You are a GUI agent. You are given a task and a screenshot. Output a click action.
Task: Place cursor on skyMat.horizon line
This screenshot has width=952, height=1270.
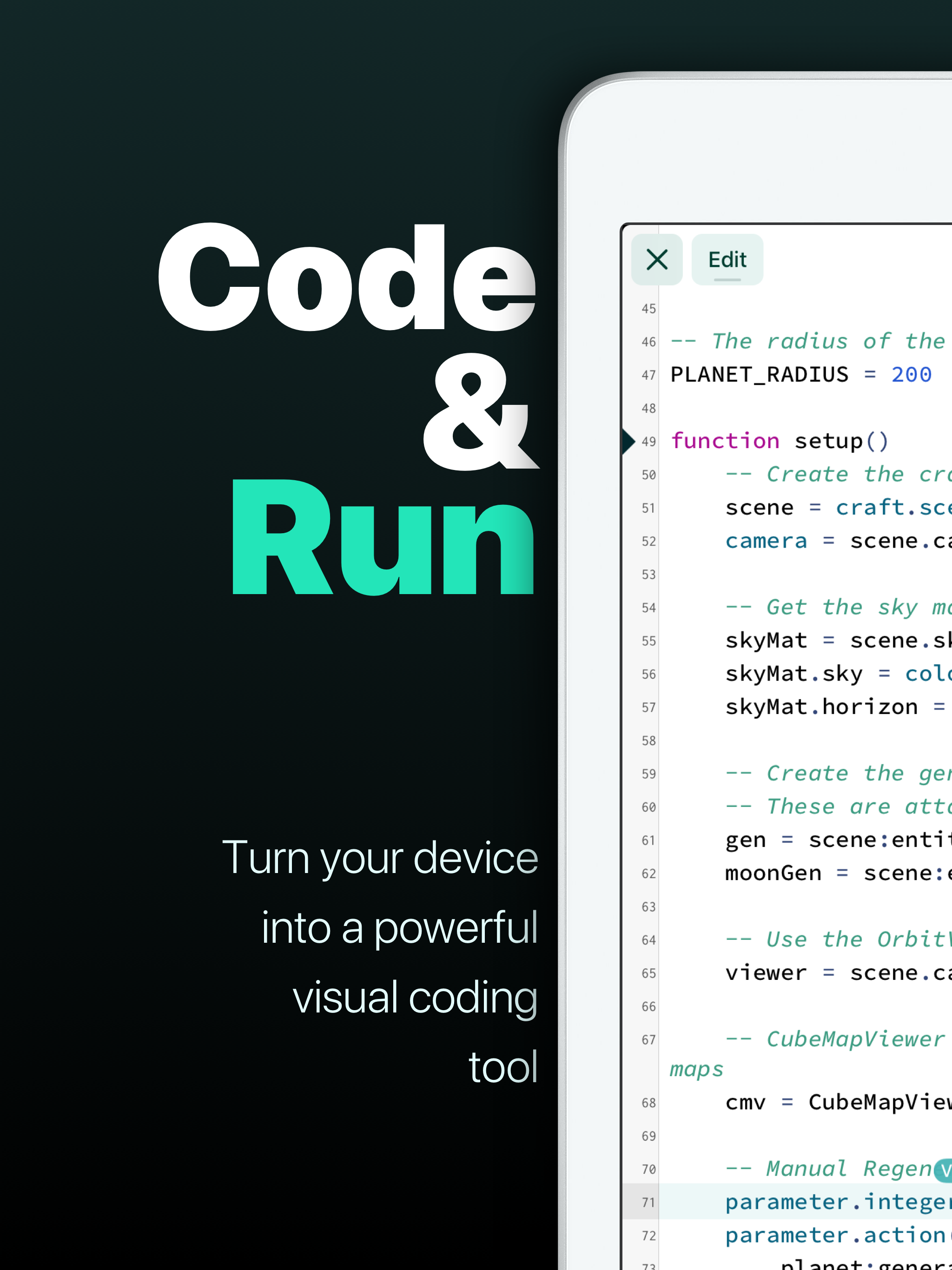point(821,707)
